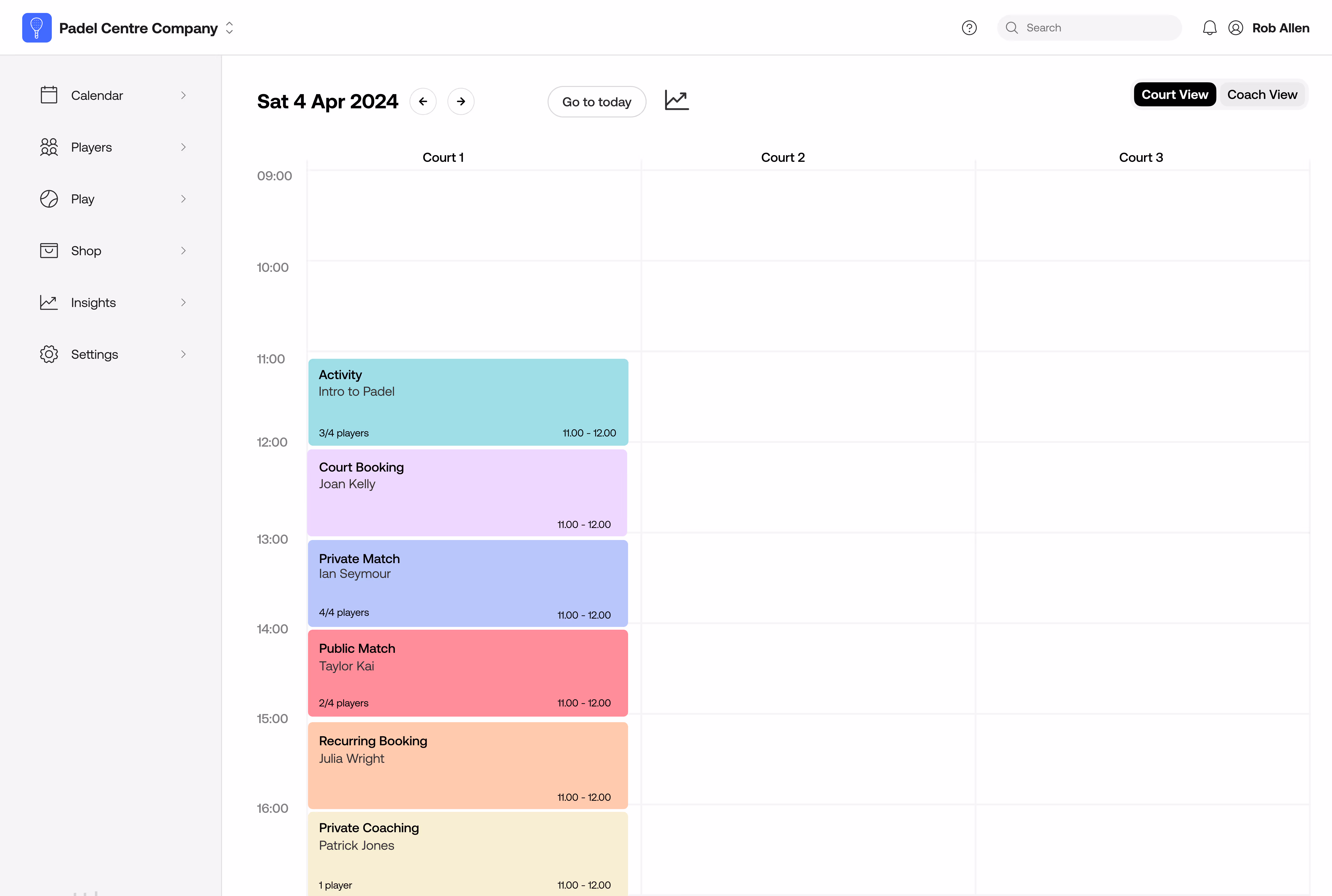
Task: Open company switcher next to Padel Centre Company
Action: [229, 28]
